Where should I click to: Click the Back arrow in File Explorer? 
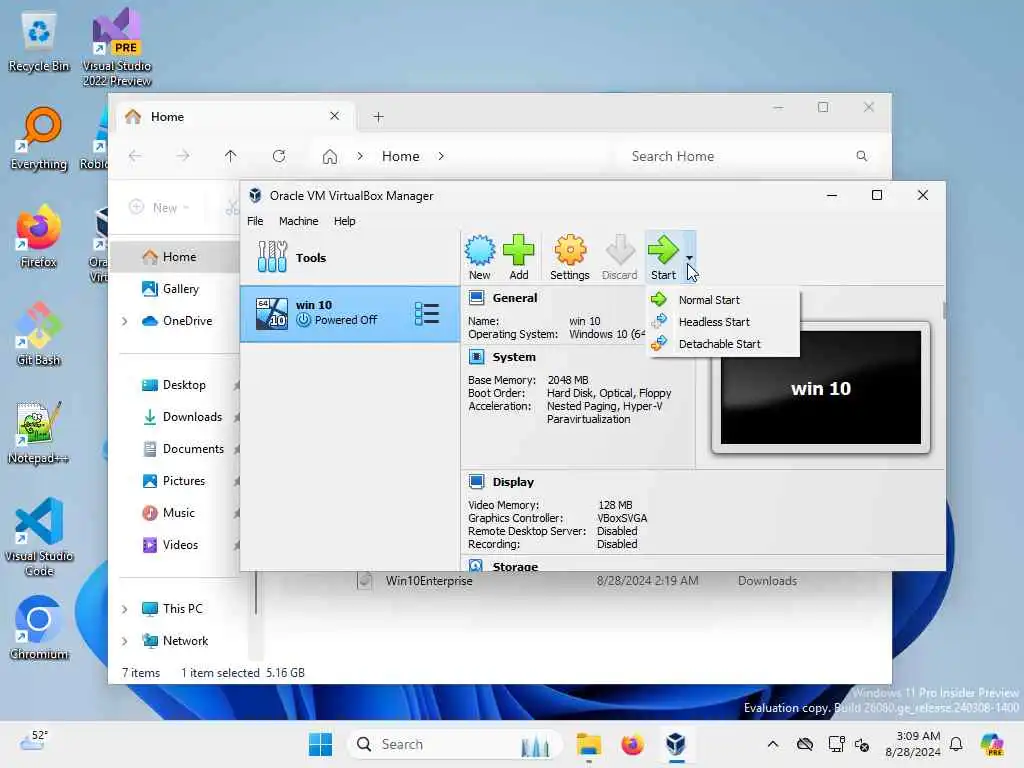pos(135,156)
